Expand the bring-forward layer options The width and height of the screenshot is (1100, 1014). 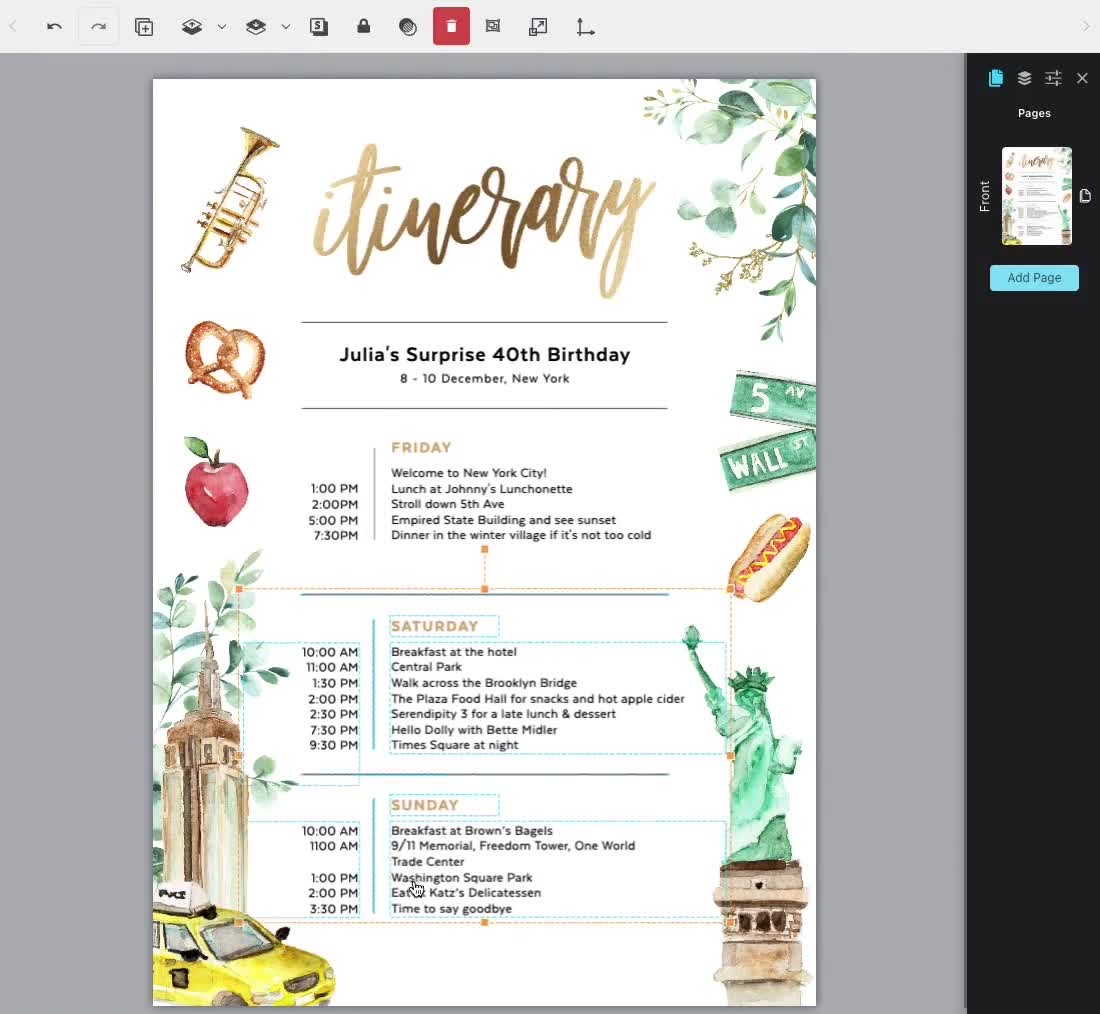(222, 26)
